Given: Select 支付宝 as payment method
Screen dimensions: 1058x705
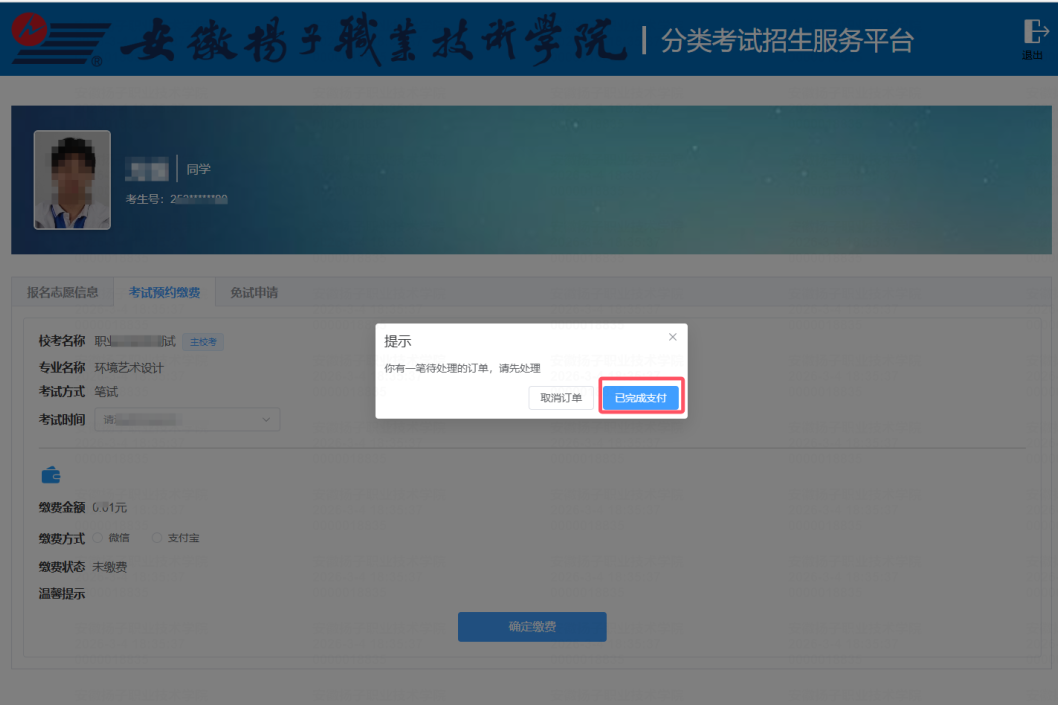Looking at the screenshot, I should pyautogui.click(x=157, y=538).
